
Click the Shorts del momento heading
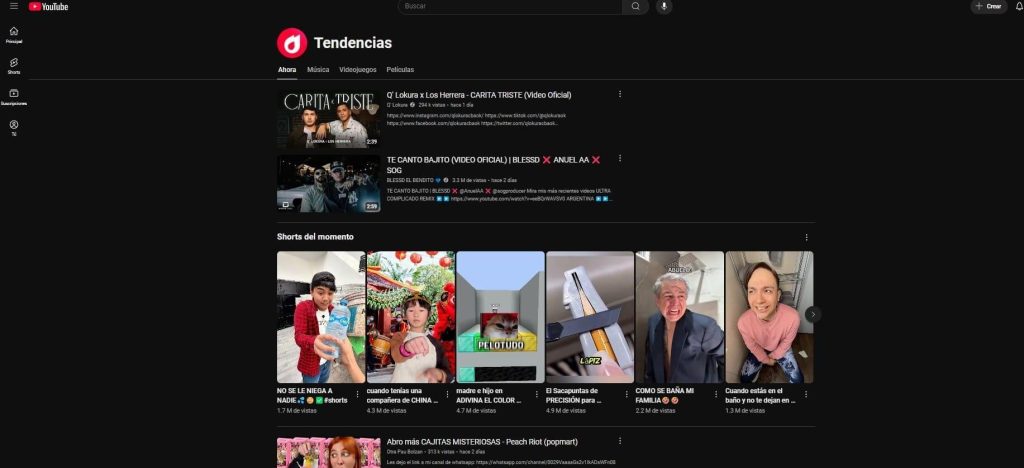coord(315,237)
